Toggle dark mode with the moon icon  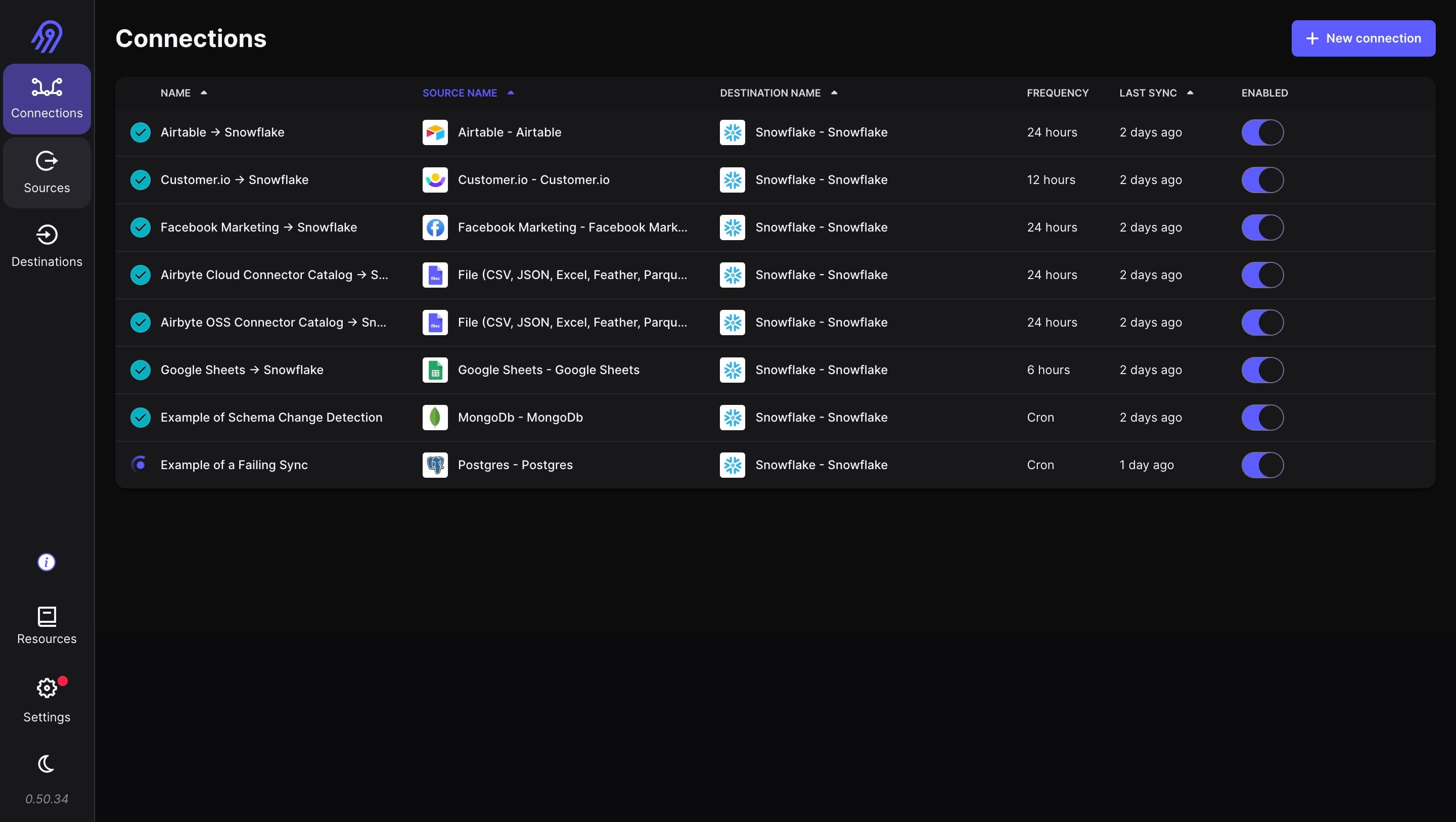[x=47, y=764]
